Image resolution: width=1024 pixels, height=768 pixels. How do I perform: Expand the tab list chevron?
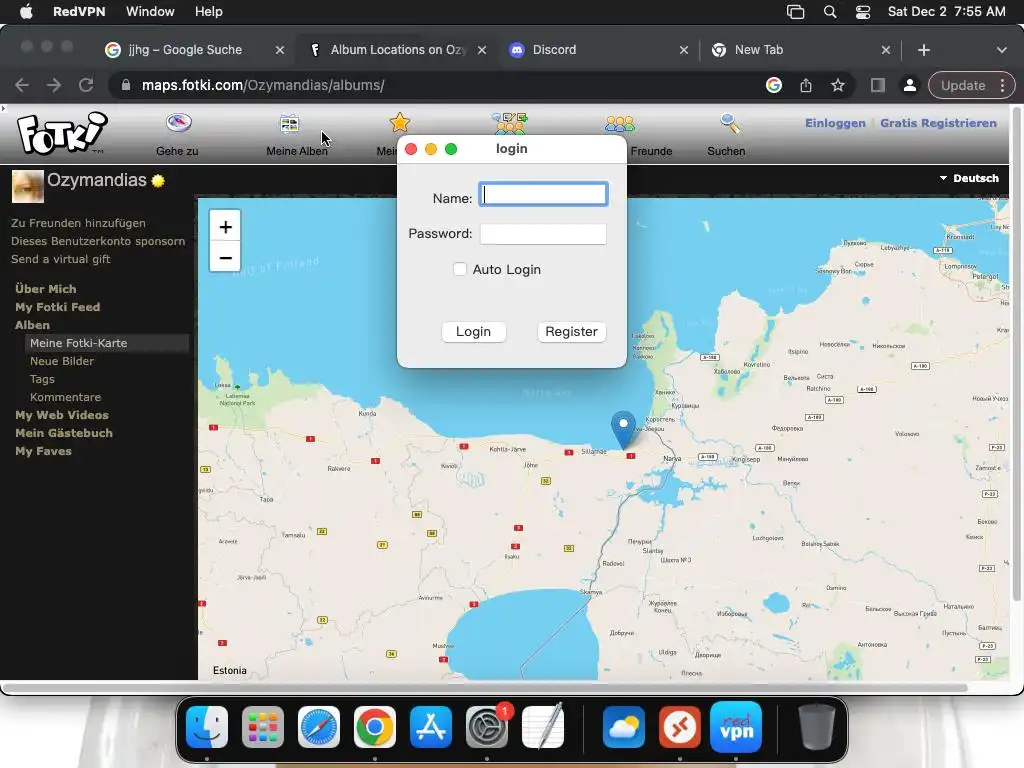[1001, 50]
